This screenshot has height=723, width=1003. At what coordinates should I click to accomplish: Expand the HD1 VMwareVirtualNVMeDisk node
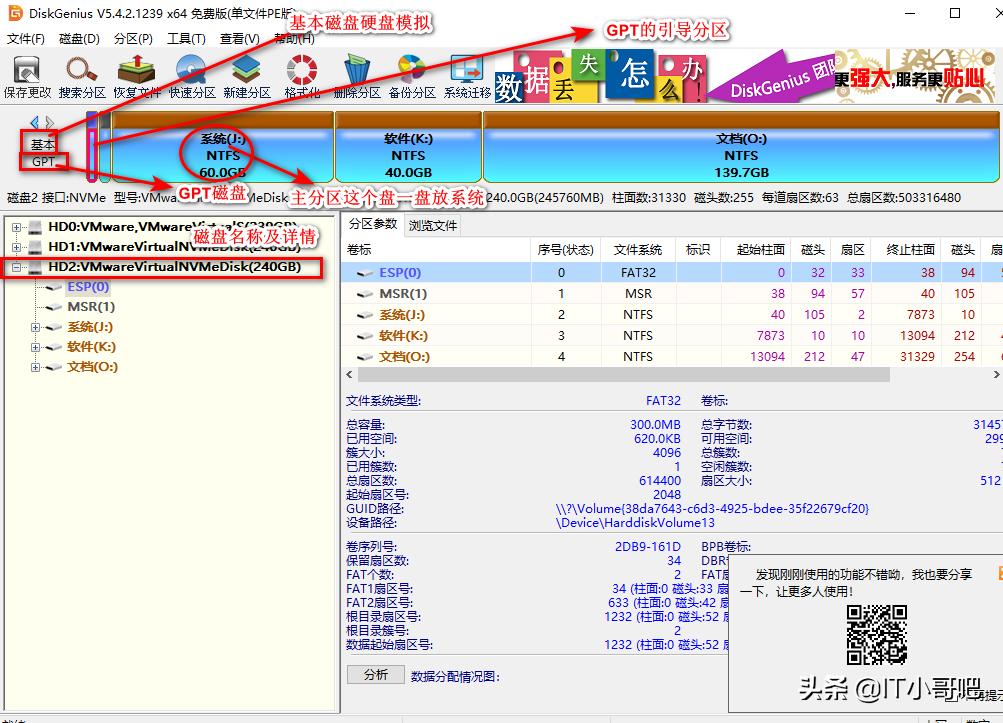[x=16, y=248]
